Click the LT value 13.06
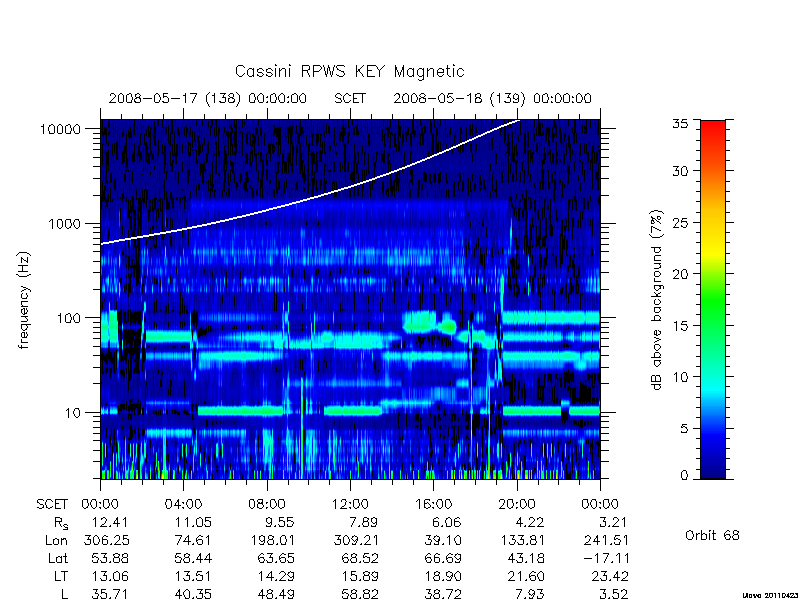 [x=110, y=577]
